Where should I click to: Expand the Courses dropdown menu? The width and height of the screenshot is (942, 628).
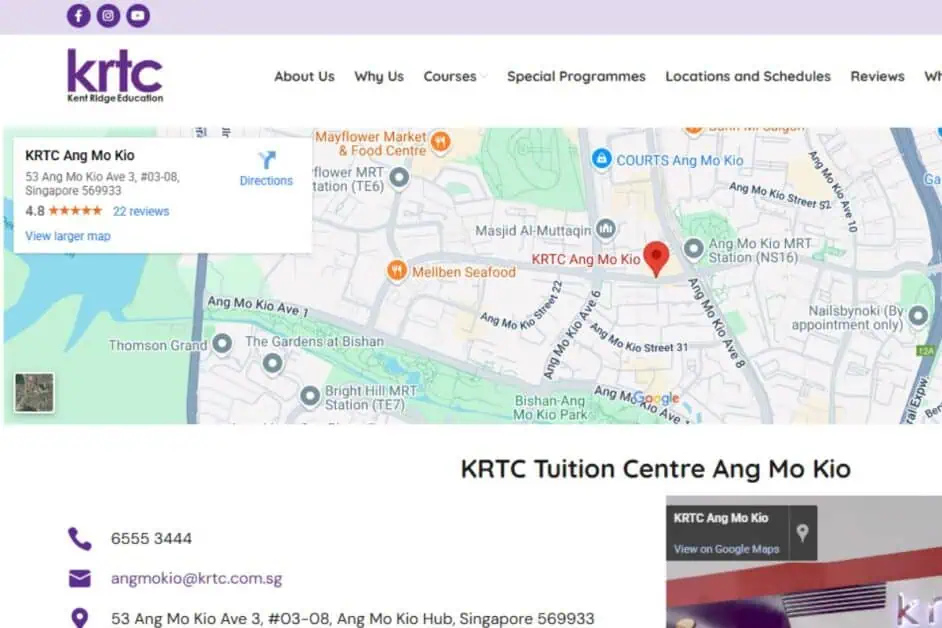coord(455,76)
